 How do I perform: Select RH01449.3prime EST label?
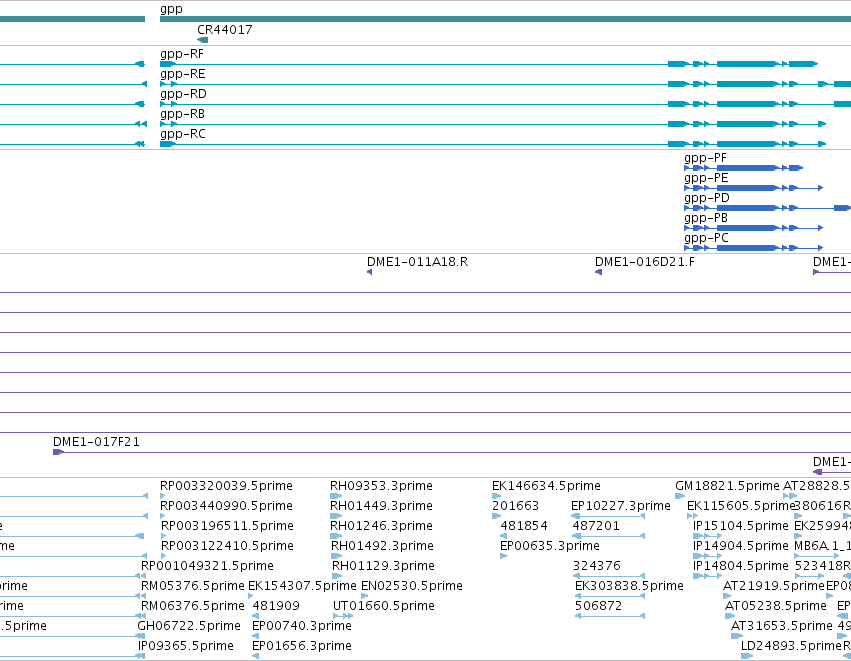tap(383, 506)
